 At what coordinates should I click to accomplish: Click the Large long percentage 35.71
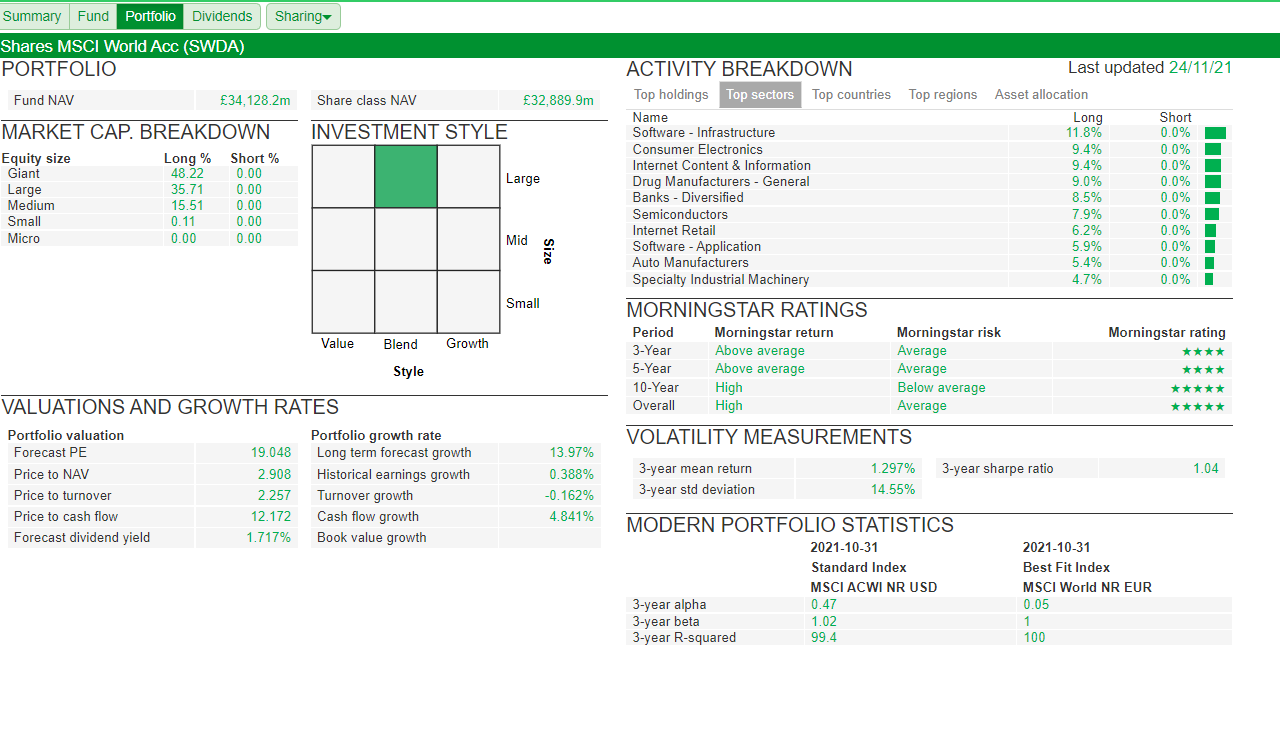(x=187, y=189)
